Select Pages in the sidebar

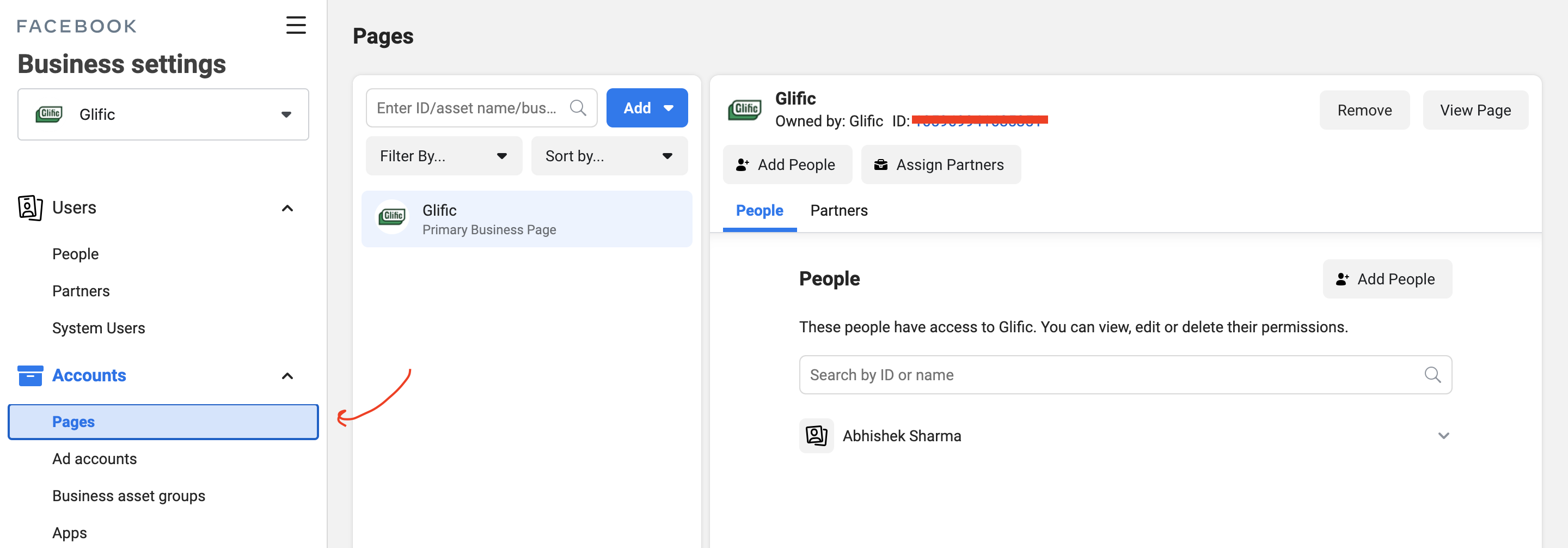point(163,422)
